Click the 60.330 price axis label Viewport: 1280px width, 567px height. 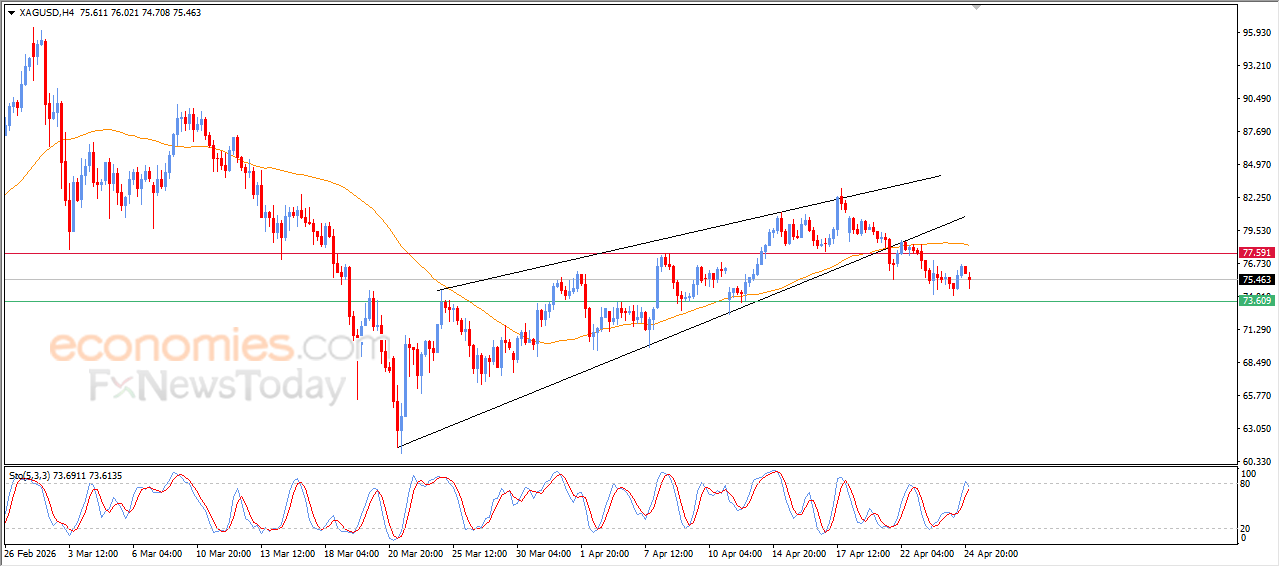tap(1255, 461)
